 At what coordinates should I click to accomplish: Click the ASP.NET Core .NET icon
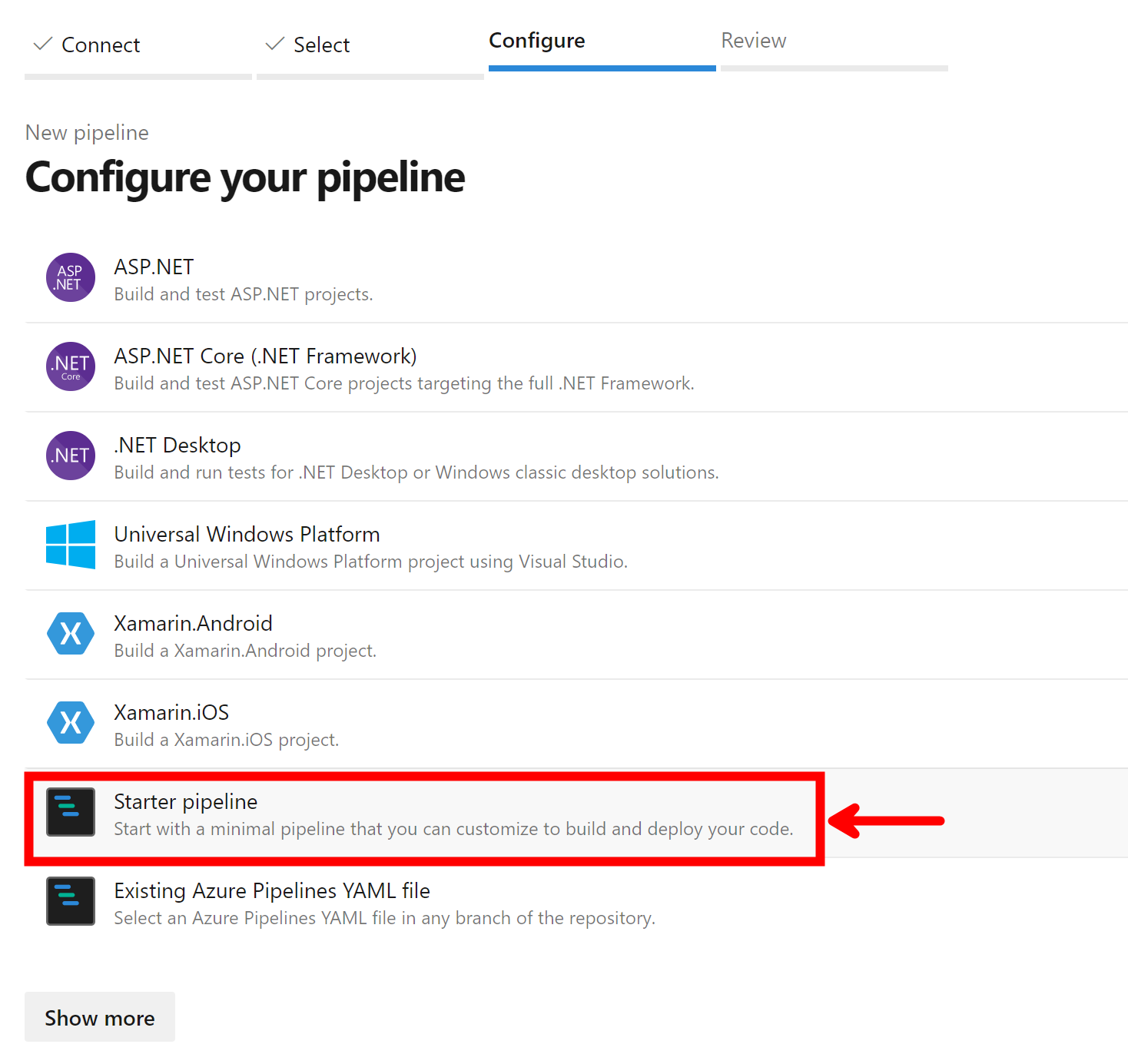pyautogui.click(x=71, y=366)
